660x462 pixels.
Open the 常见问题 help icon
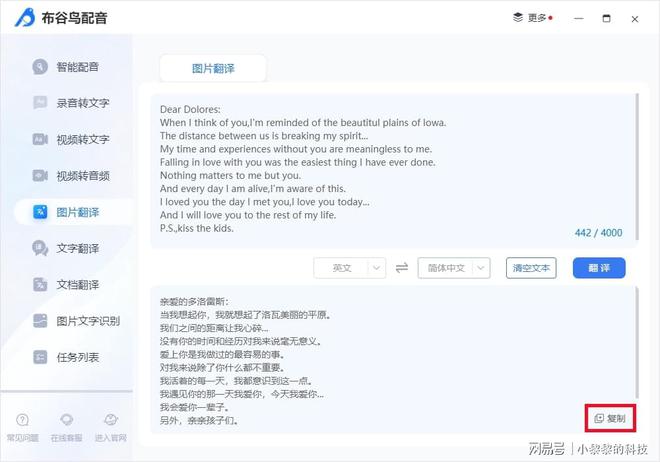coord(22,420)
